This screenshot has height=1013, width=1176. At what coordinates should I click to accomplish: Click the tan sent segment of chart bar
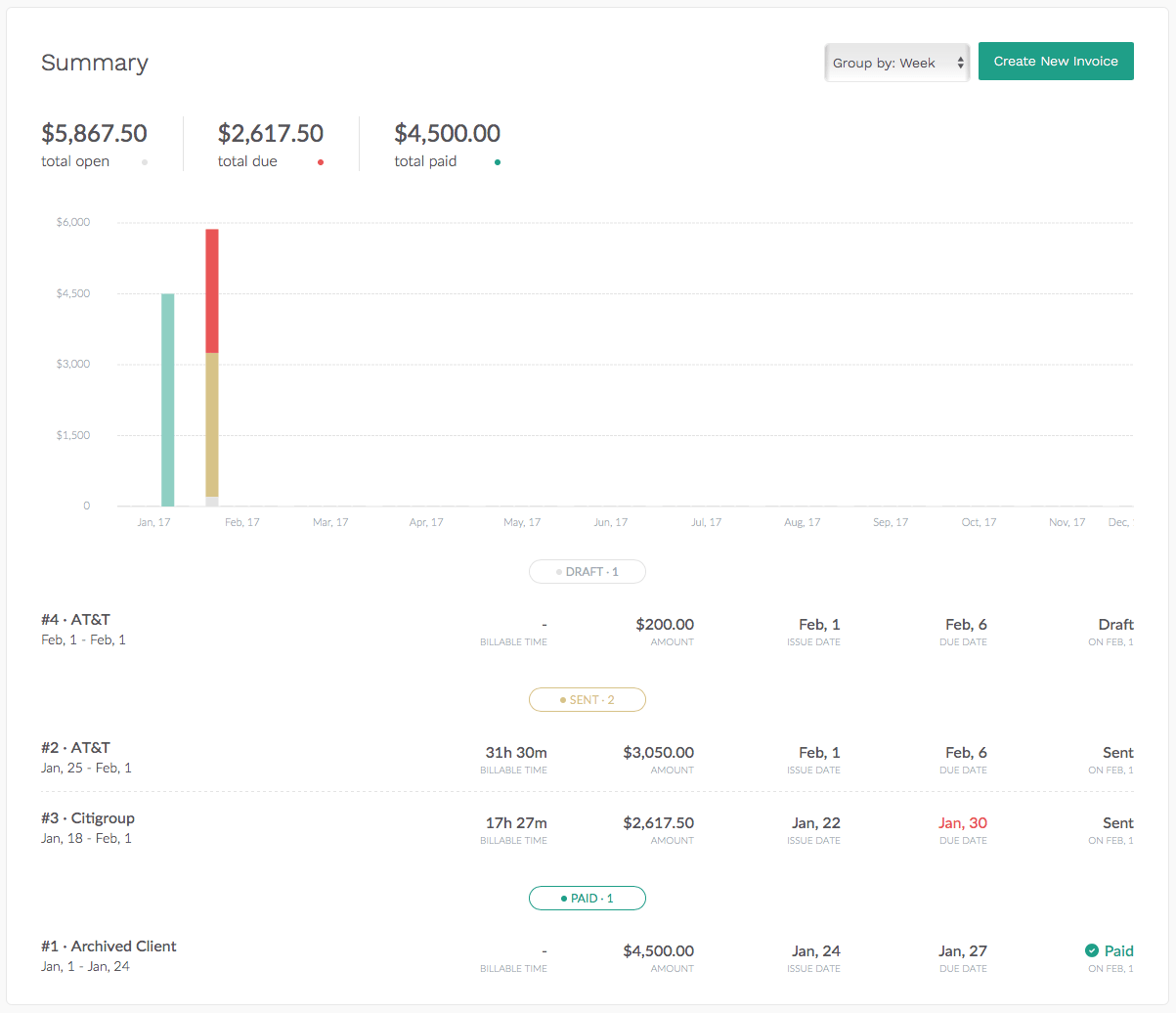click(212, 424)
